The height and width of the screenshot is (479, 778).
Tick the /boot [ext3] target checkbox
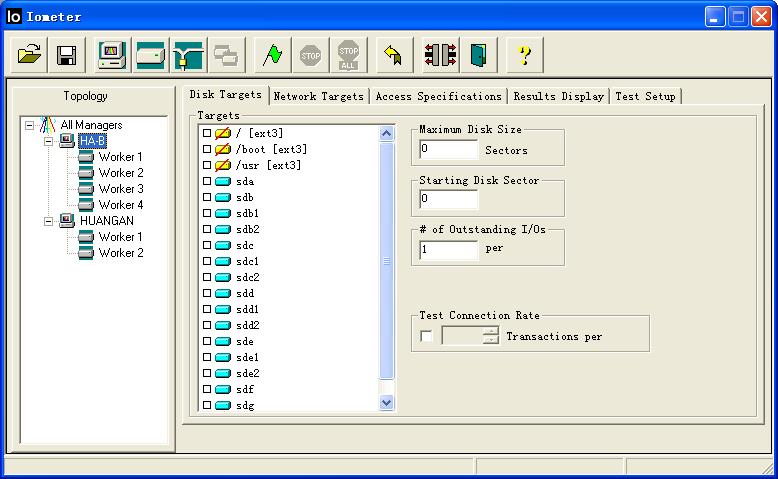tap(207, 149)
